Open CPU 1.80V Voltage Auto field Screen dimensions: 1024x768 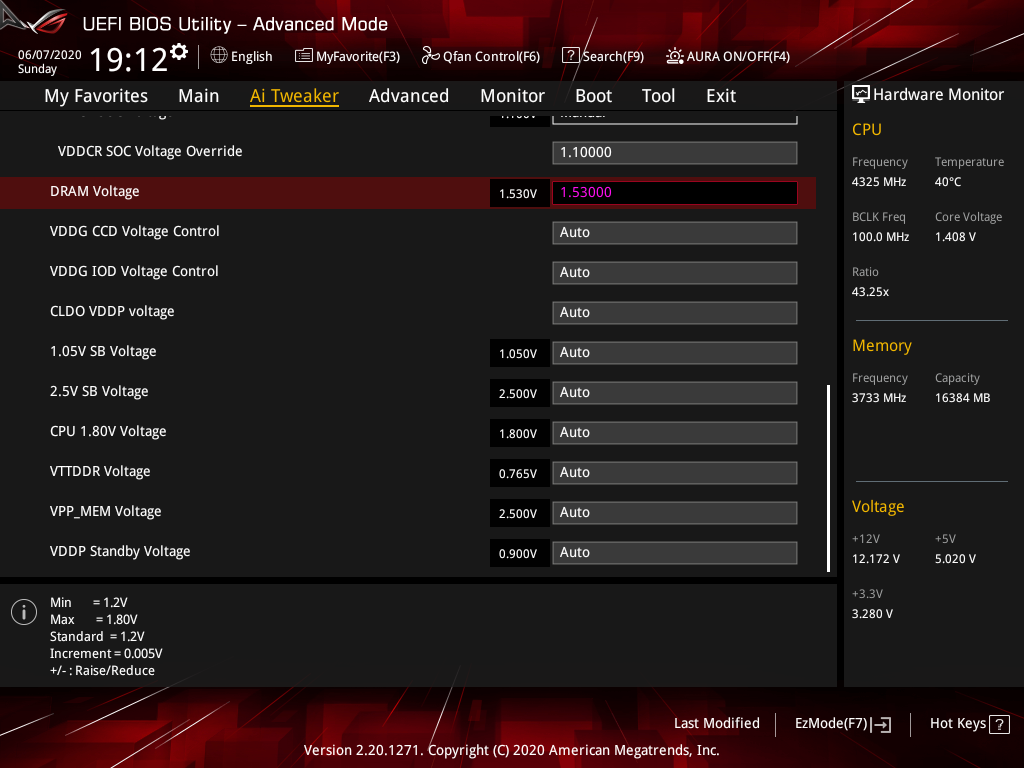click(675, 432)
